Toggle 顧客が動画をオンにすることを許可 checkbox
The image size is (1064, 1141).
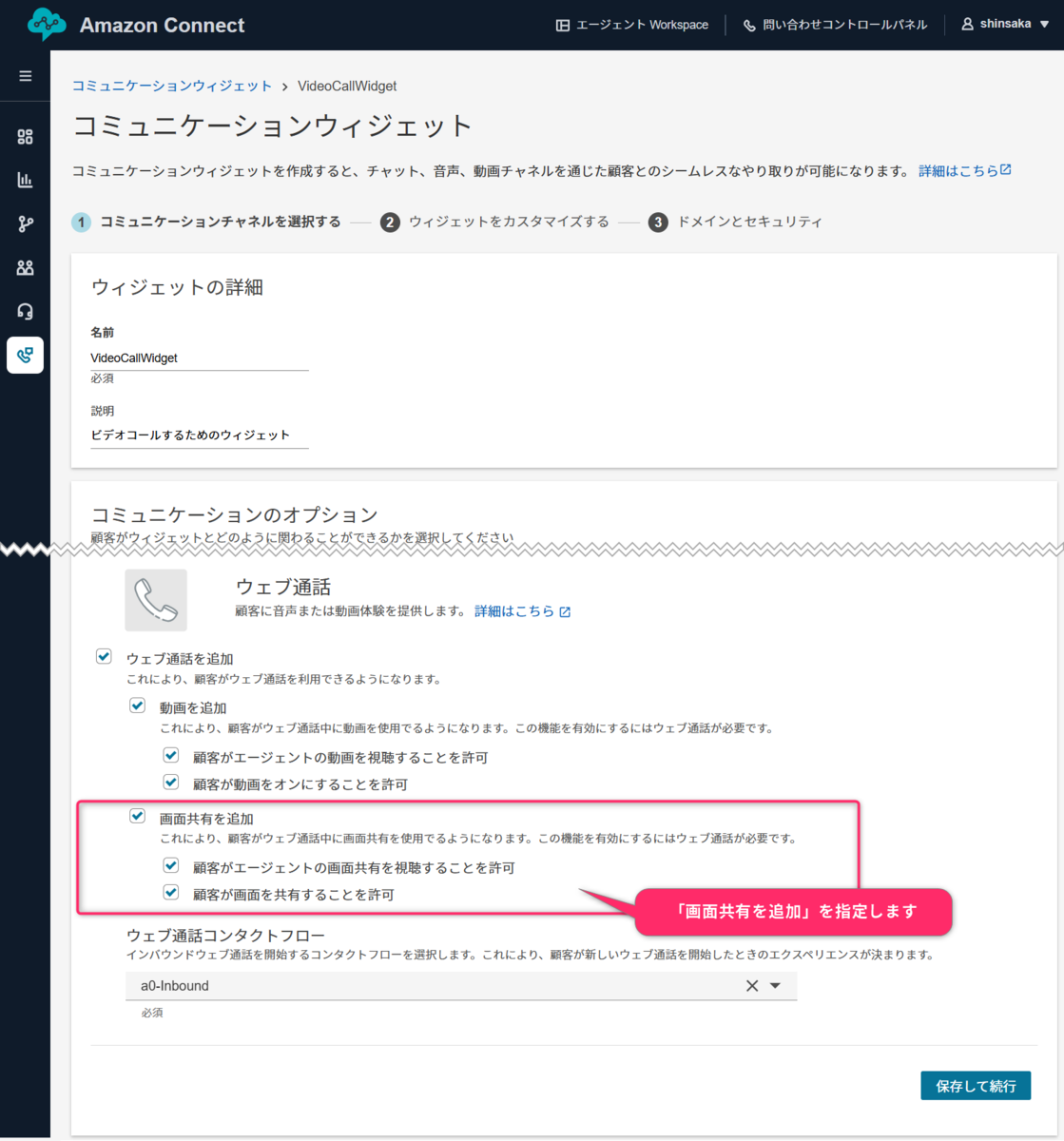click(171, 783)
